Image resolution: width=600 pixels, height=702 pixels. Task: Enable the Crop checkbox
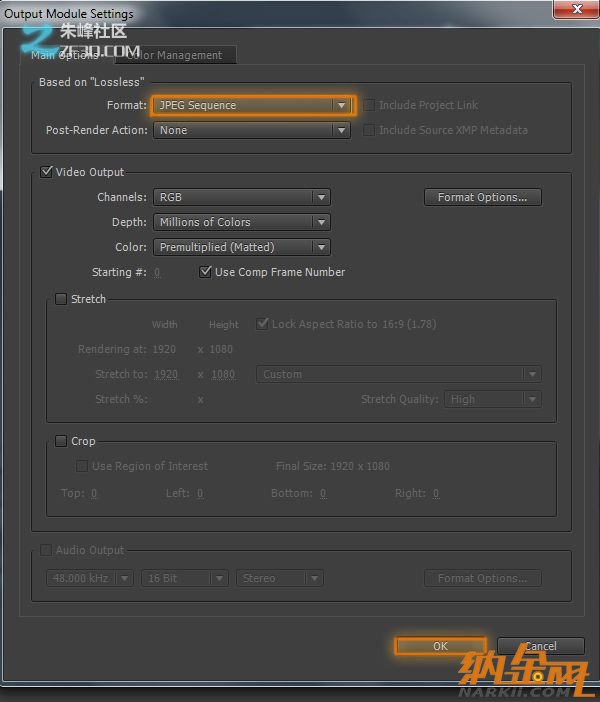pyautogui.click(x=61, y=441)
